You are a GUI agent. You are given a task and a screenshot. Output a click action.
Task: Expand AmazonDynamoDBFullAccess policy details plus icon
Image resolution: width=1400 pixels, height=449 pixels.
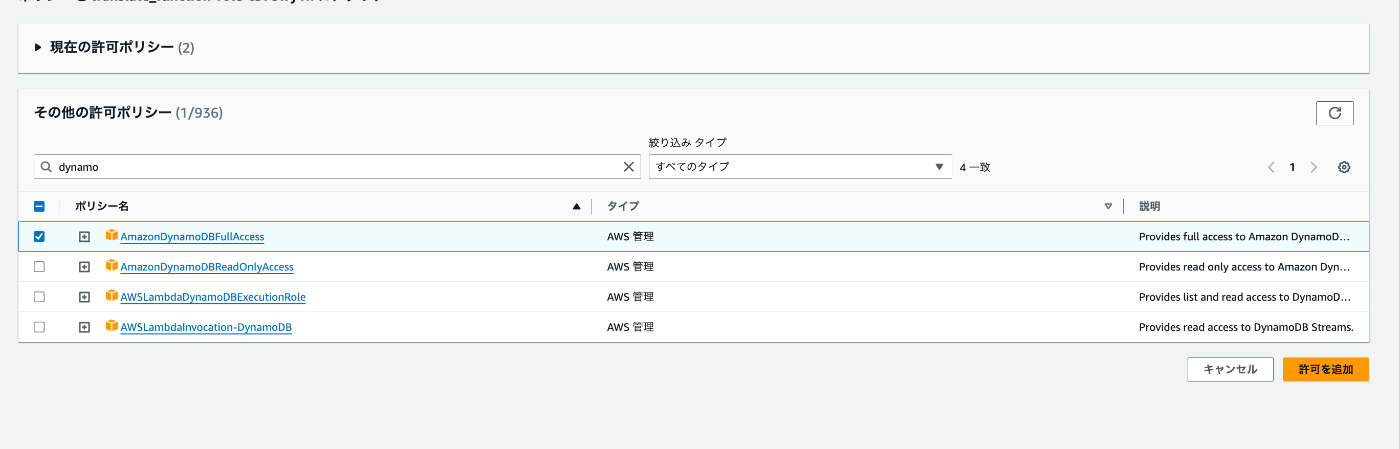point(84,237)
